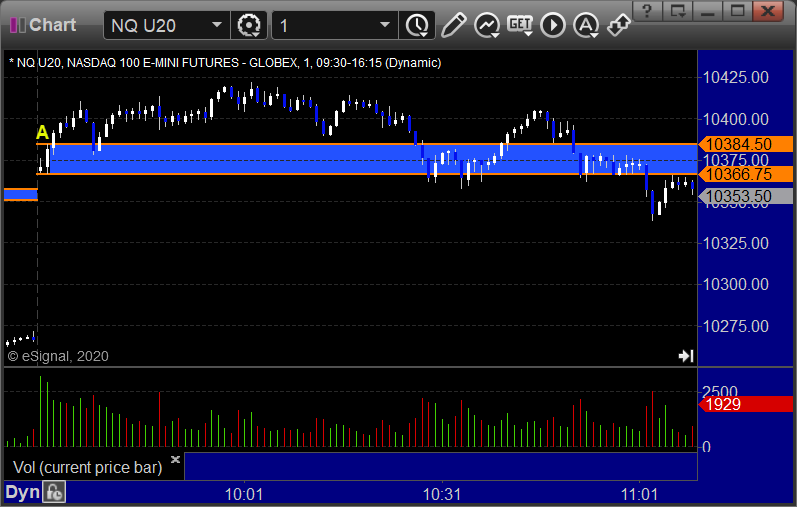Click the Dyn scaling label
Screen dimensions: 797x507
click(x=22, y=492)
